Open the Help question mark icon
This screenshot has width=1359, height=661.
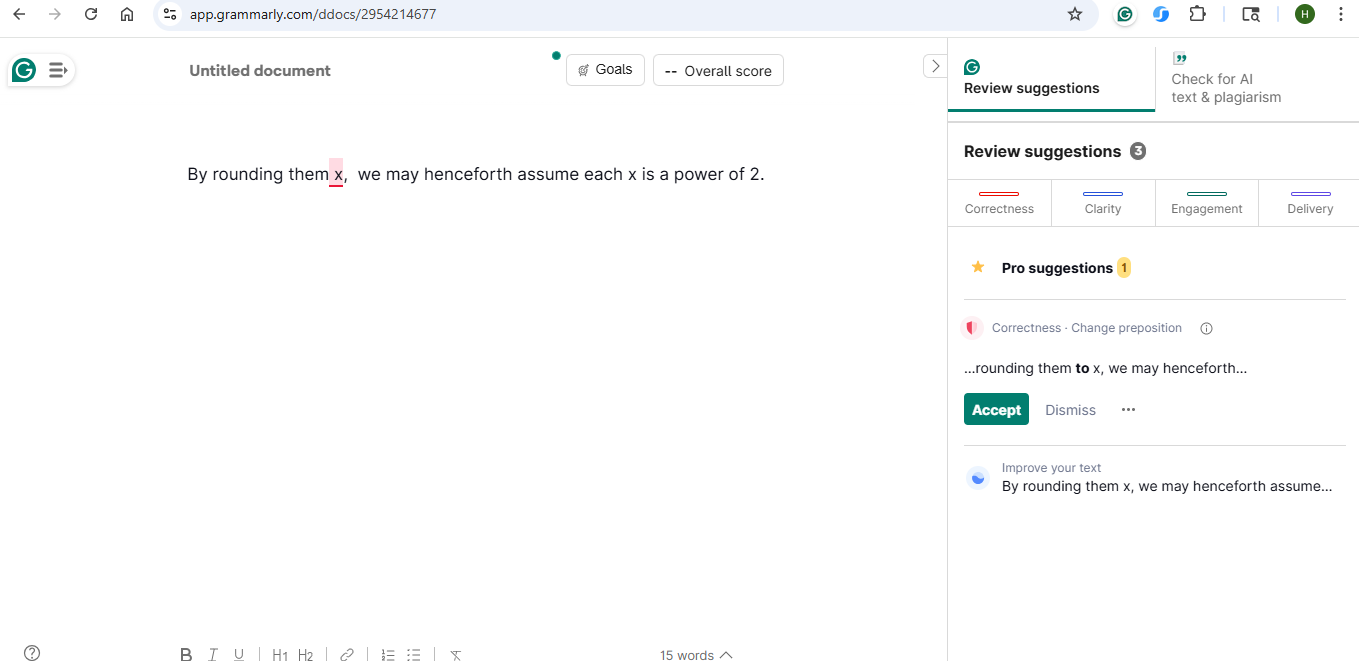pos(32,653)
